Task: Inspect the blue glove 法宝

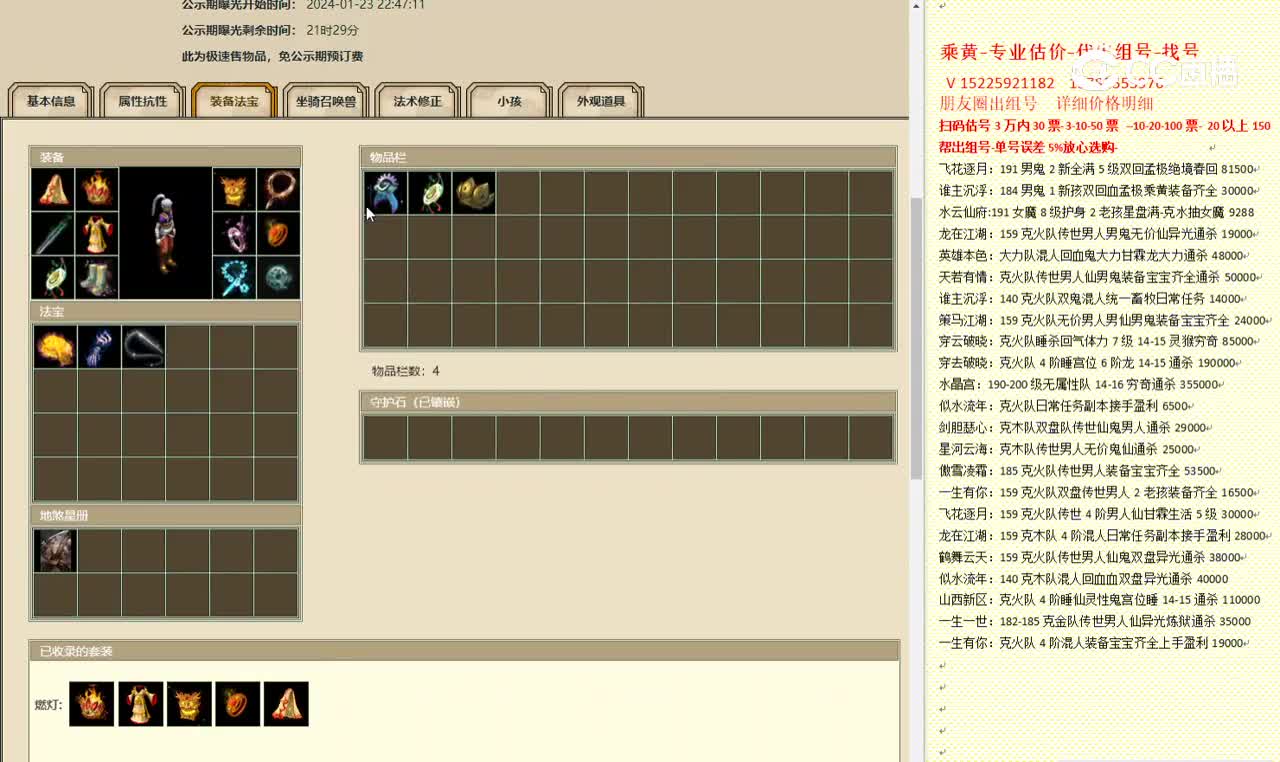Action: coord(99,347)
